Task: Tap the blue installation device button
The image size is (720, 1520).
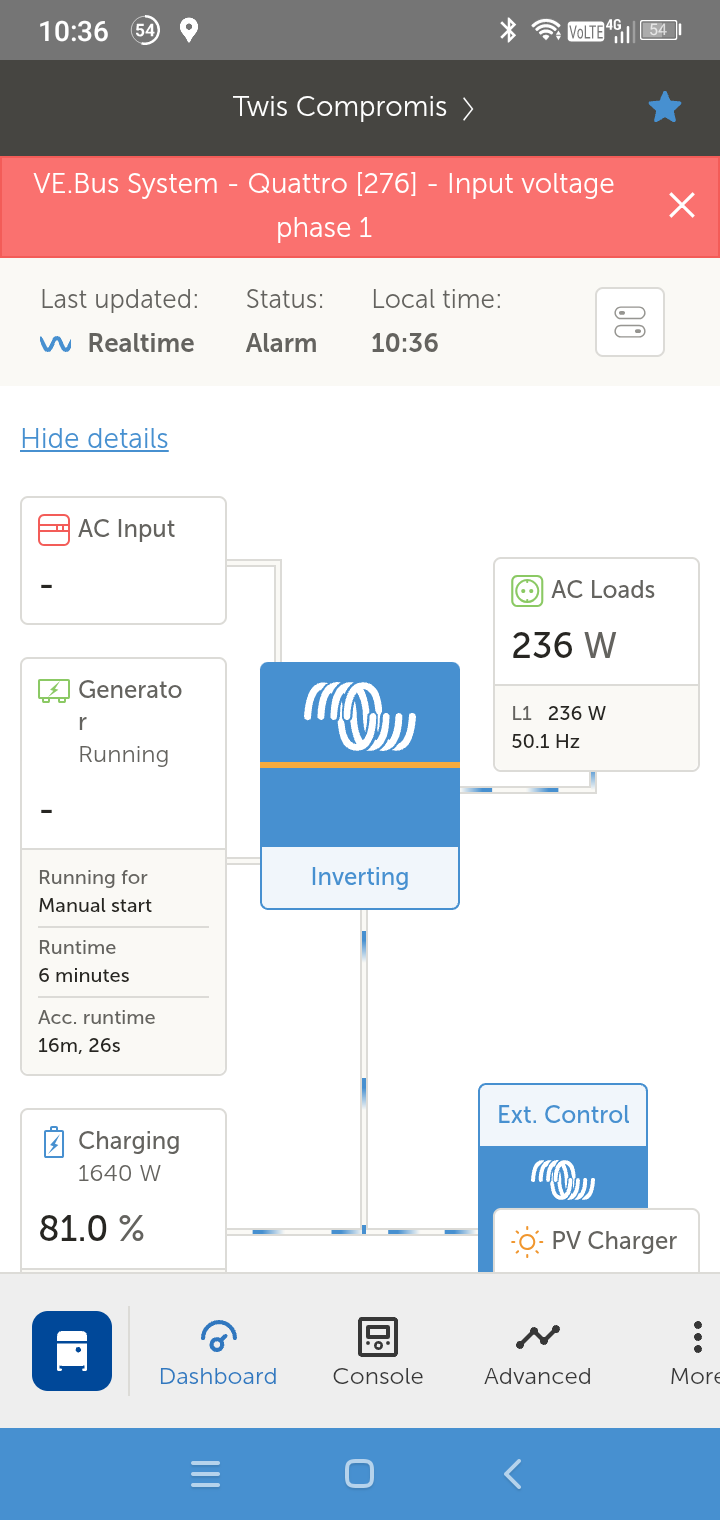Action: pyautogui.click(x=72, y=1351)
